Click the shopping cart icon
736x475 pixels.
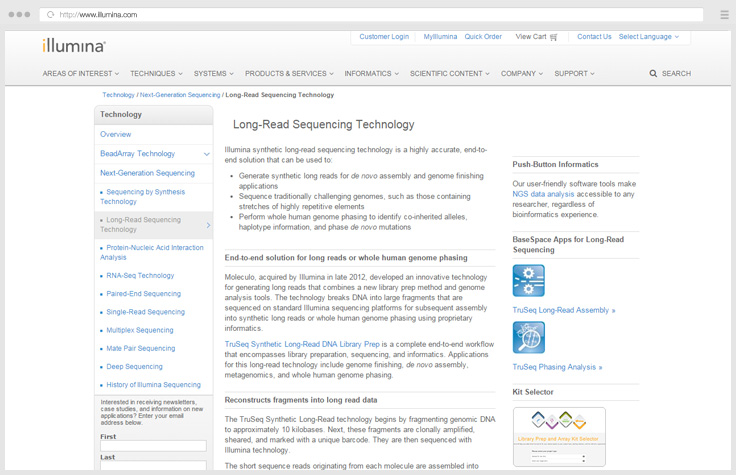553,37
